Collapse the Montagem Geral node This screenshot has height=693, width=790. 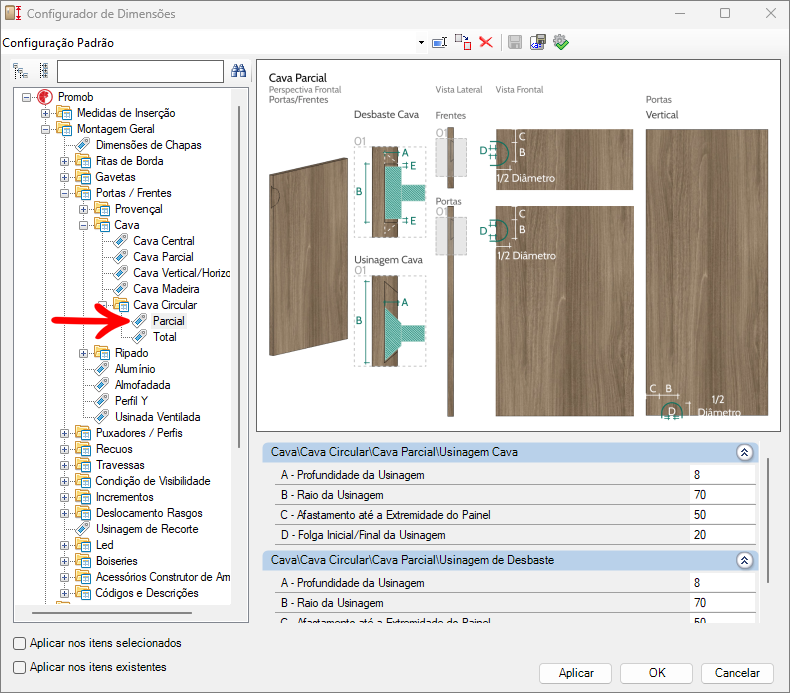pyautogui.click(x=45, y=129)
